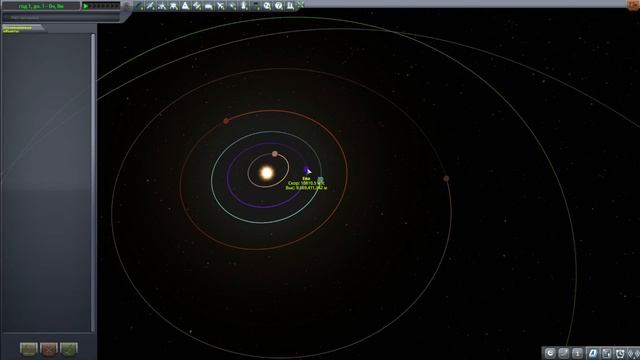640x360 pixels.
Task: Toggle the first vessel-type filter with the diagonal slash
Action: (x=139, y=6)
